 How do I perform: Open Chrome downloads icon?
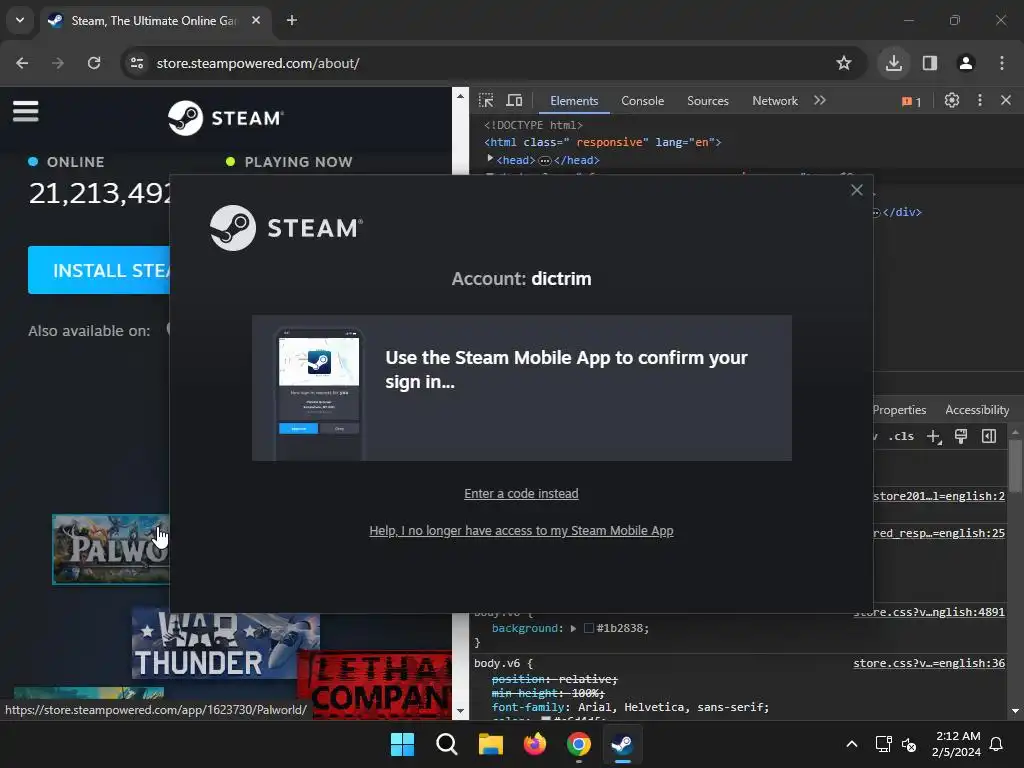893,63
